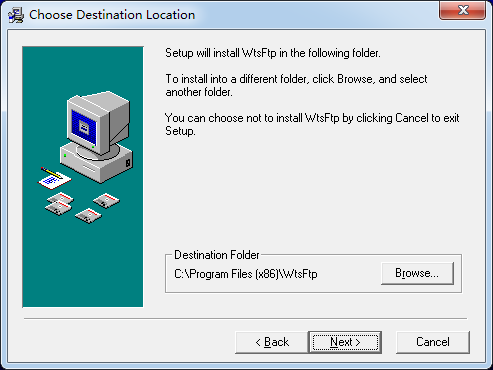Click the notepad with pencil graphic
The width and height of the screenshot is (493, 370).
(54, 178)
